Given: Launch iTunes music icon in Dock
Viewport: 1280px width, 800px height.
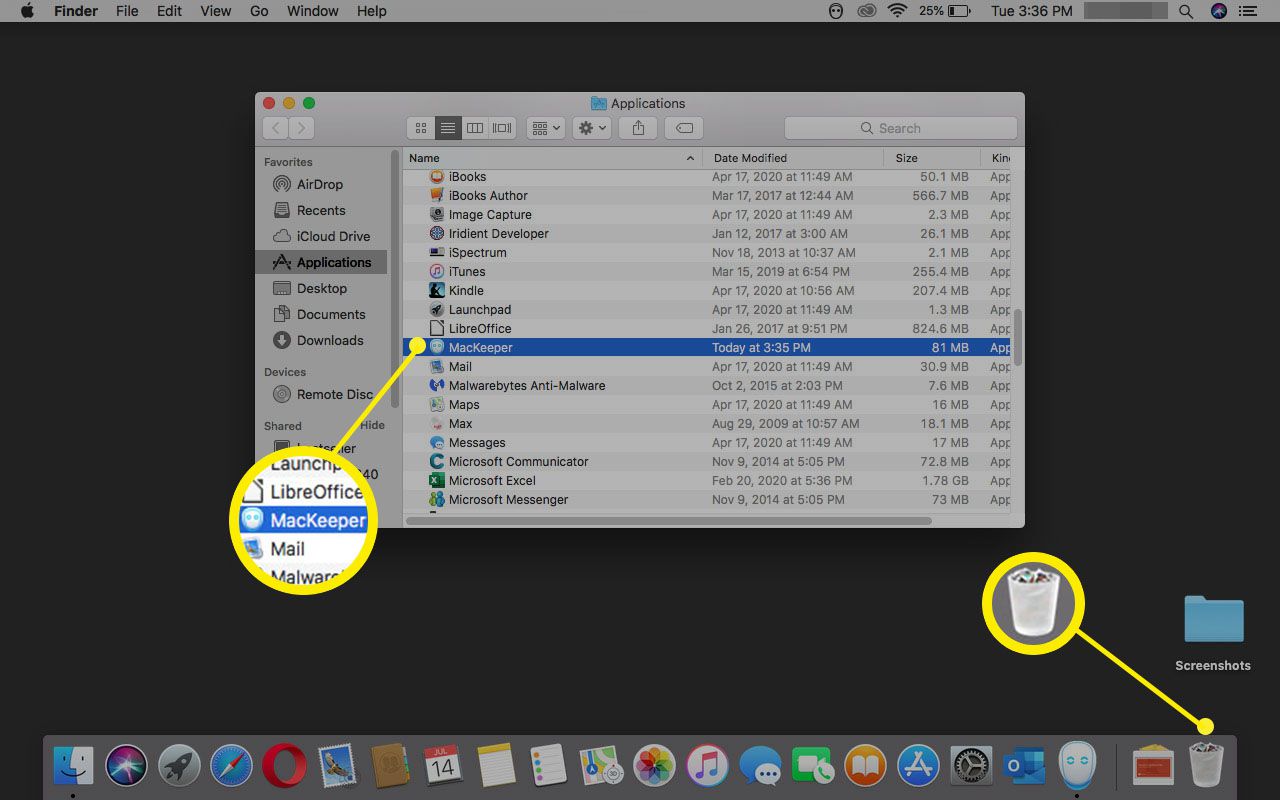Looking at the screenshot, I should tap(707, 766).
